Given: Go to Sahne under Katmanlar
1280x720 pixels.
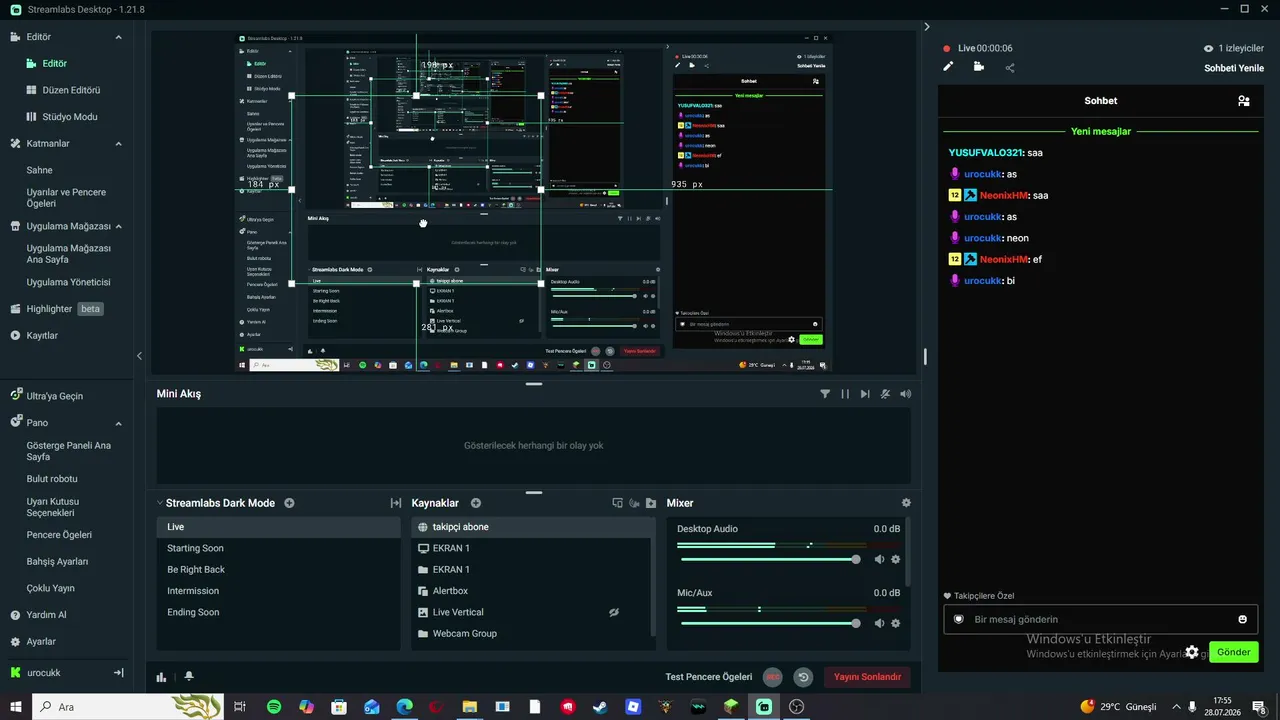Looking at the screenshot, I should pyautogui.click(x=40, y=170).
